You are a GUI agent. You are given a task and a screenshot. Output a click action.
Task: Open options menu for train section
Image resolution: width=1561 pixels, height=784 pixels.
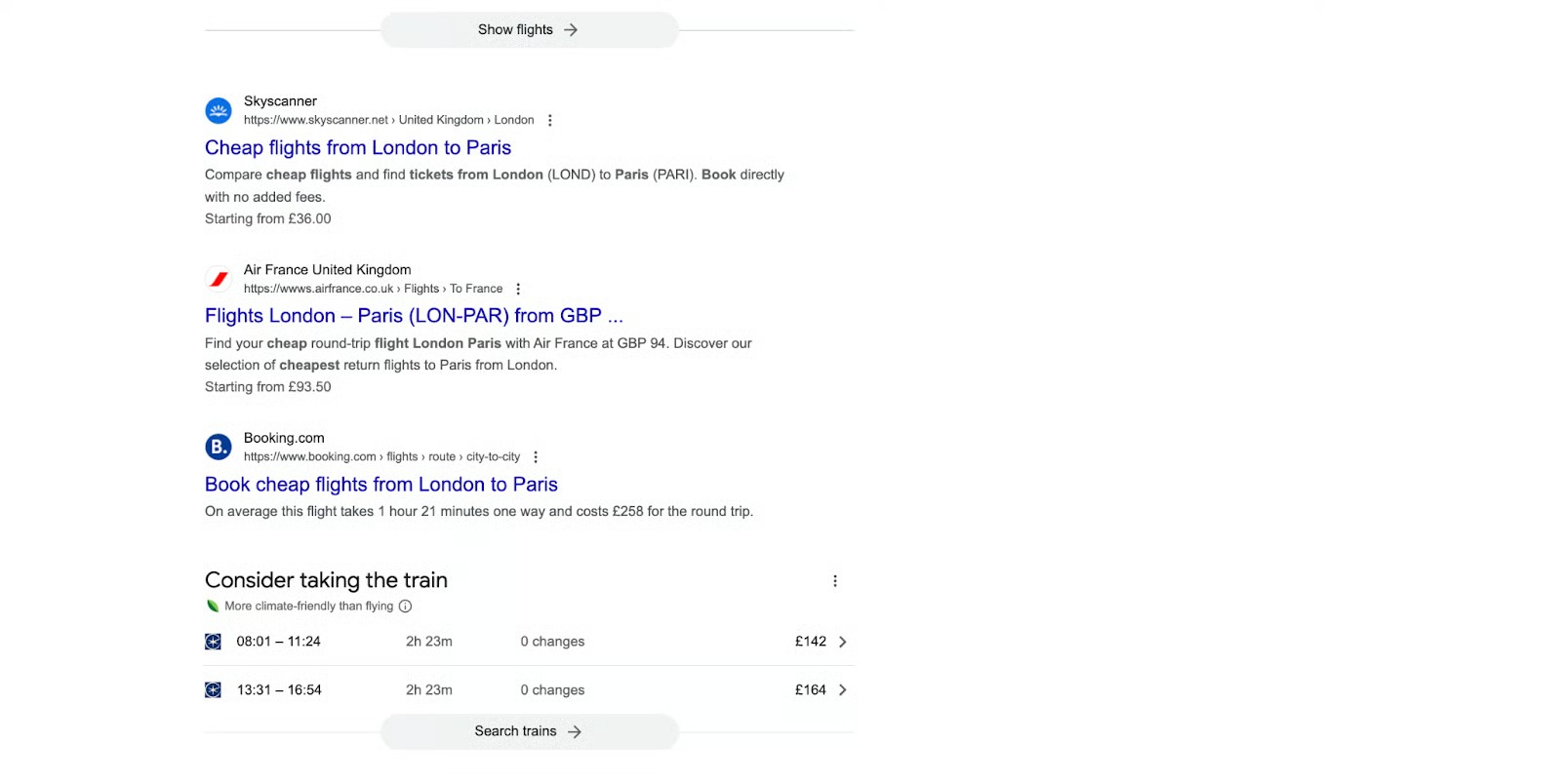[835, 581]
